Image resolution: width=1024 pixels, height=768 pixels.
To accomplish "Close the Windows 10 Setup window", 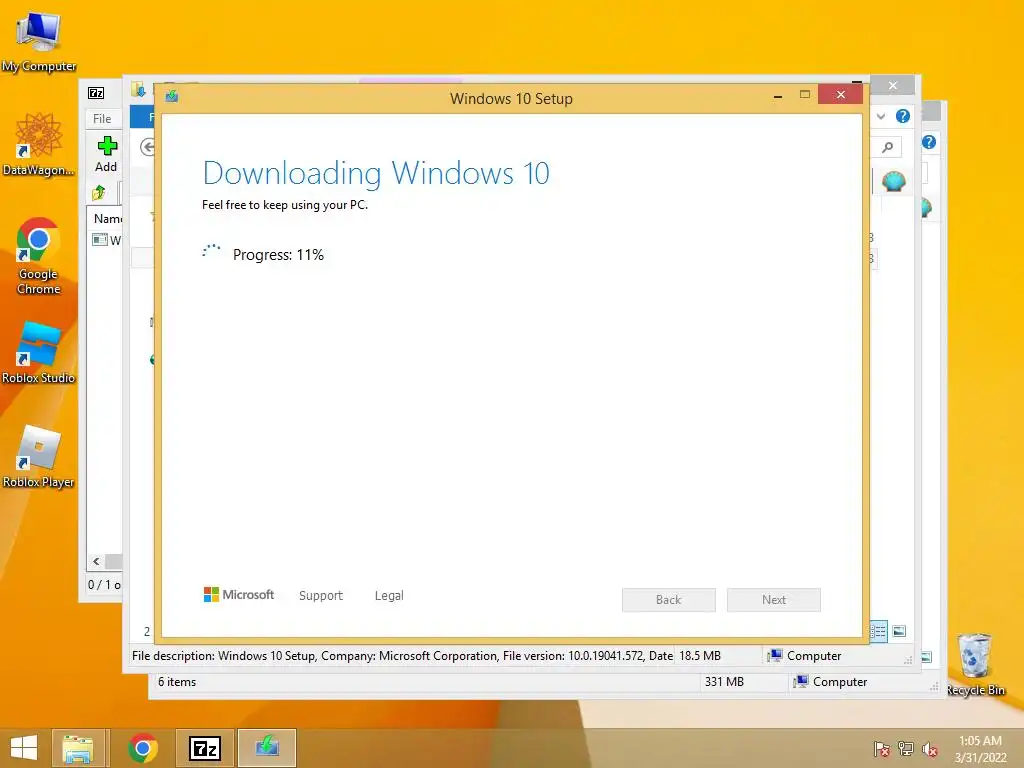I will coord(840,95).
